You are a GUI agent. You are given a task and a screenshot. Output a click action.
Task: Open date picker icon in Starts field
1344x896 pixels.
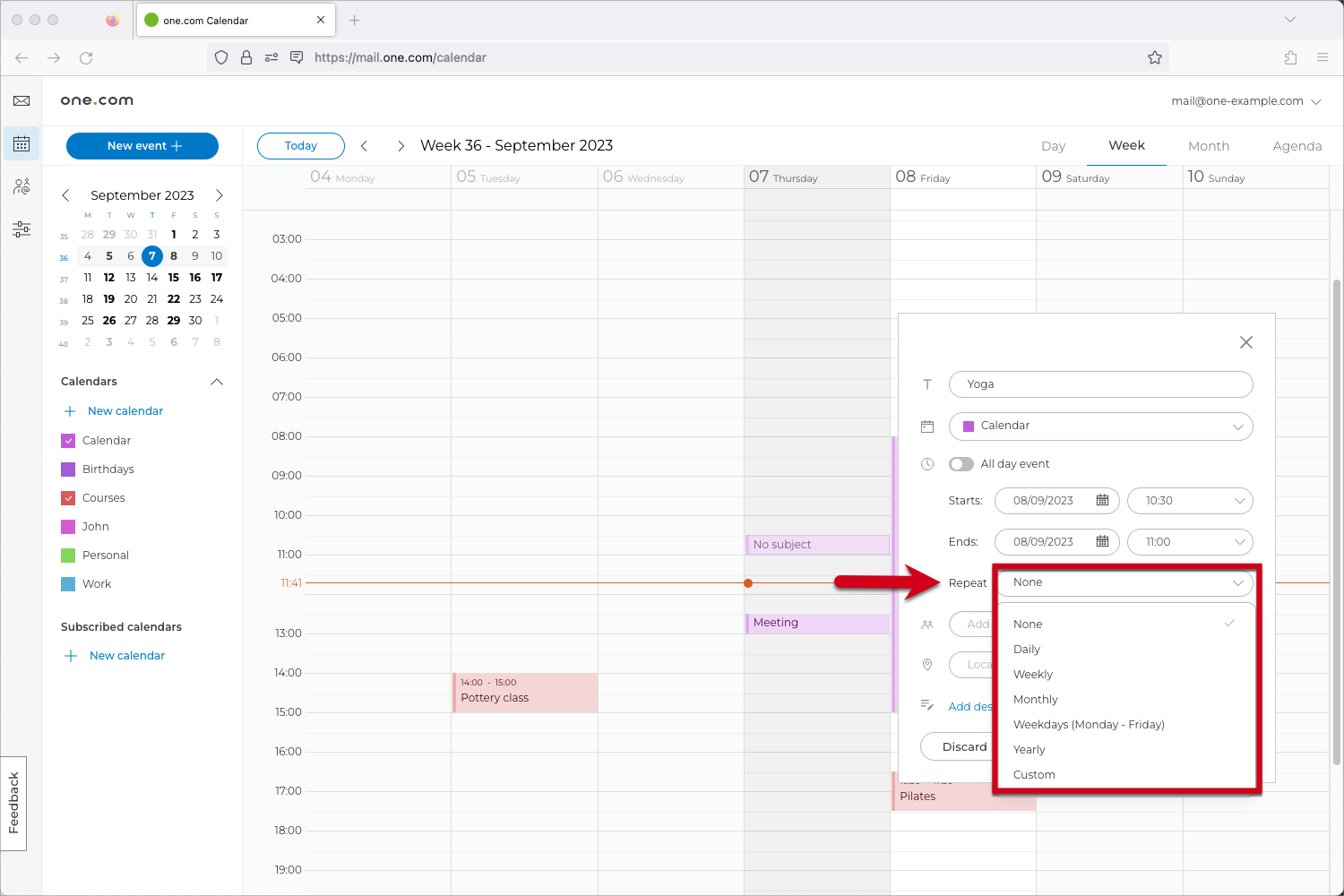pyautogui.click(x=1102, y=500)
